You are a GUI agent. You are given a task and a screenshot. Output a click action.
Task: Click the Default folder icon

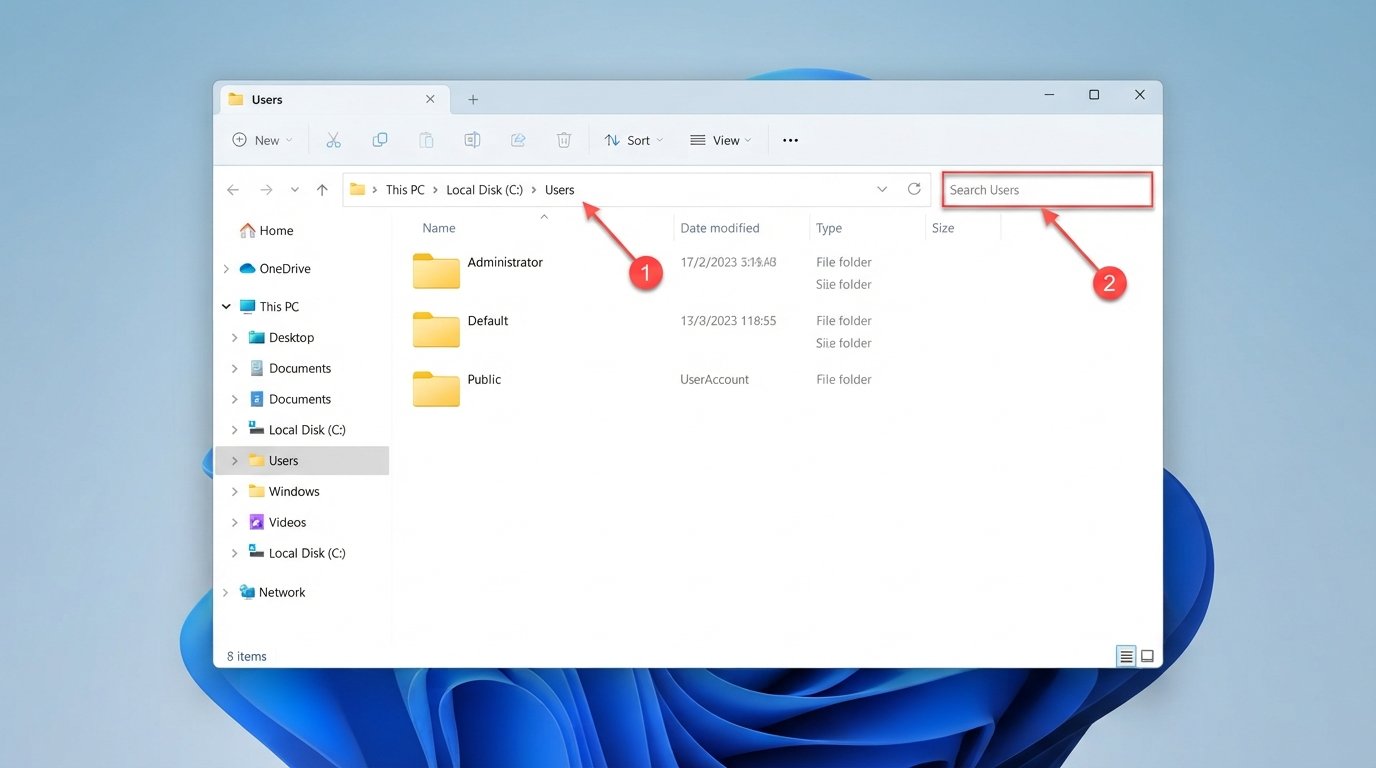click(436, 329)
